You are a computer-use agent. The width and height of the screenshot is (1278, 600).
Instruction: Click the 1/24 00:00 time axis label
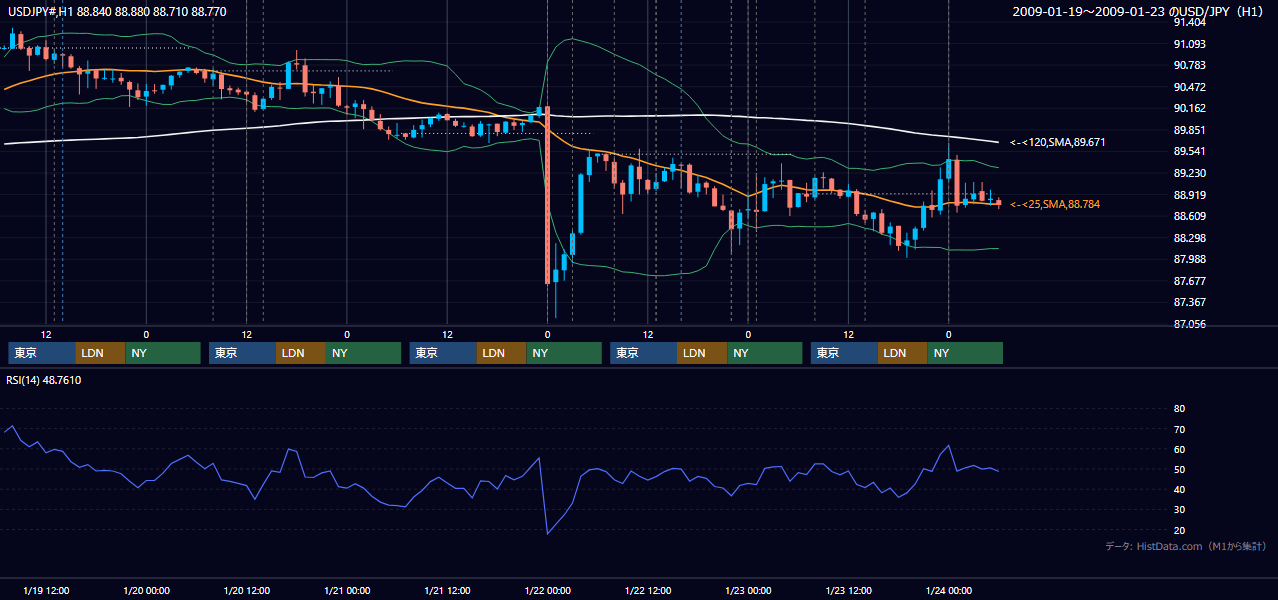tap(949, 590)
